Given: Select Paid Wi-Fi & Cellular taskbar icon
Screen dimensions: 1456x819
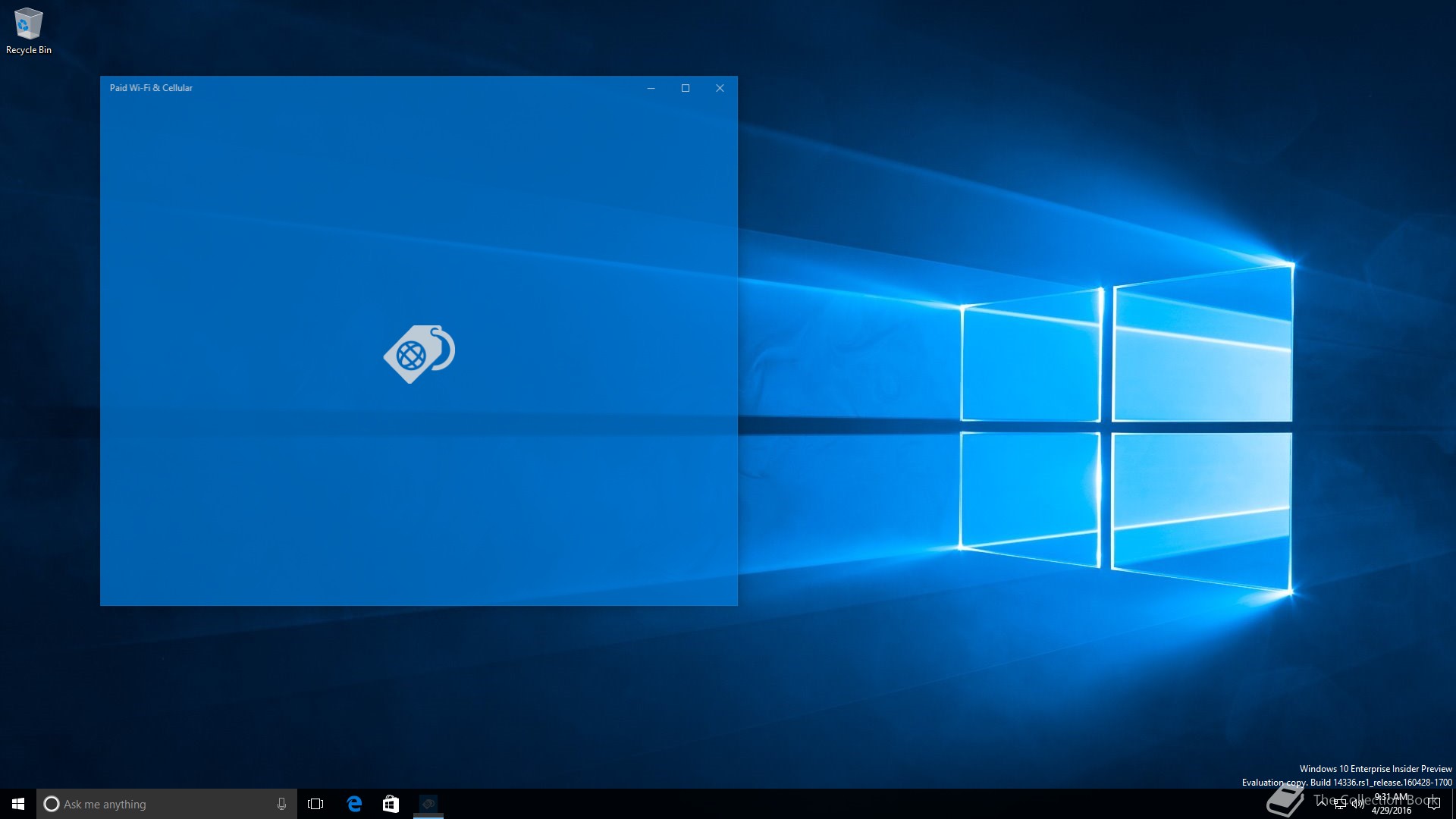Looking at the screenshot, I should (x=428, y=804).
